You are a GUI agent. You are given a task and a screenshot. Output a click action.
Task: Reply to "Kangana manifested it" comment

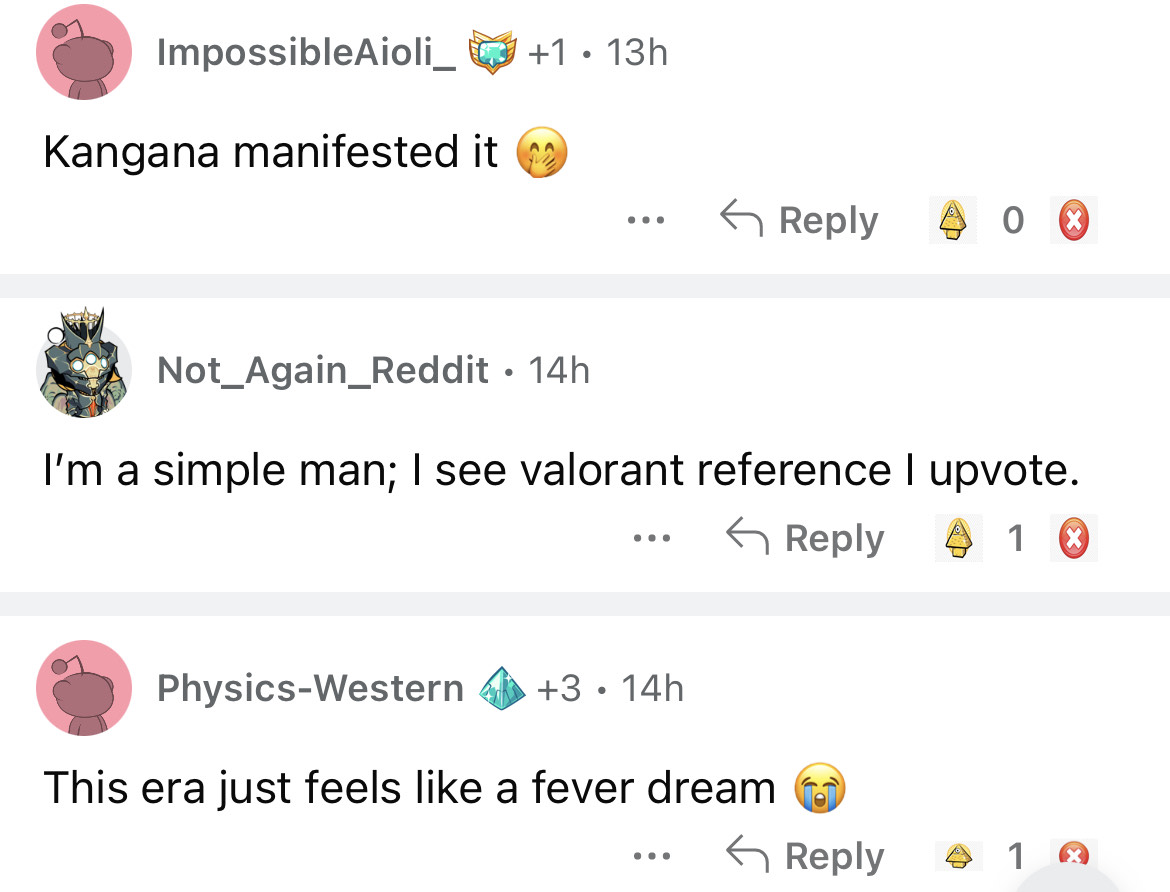click(800, 220)
